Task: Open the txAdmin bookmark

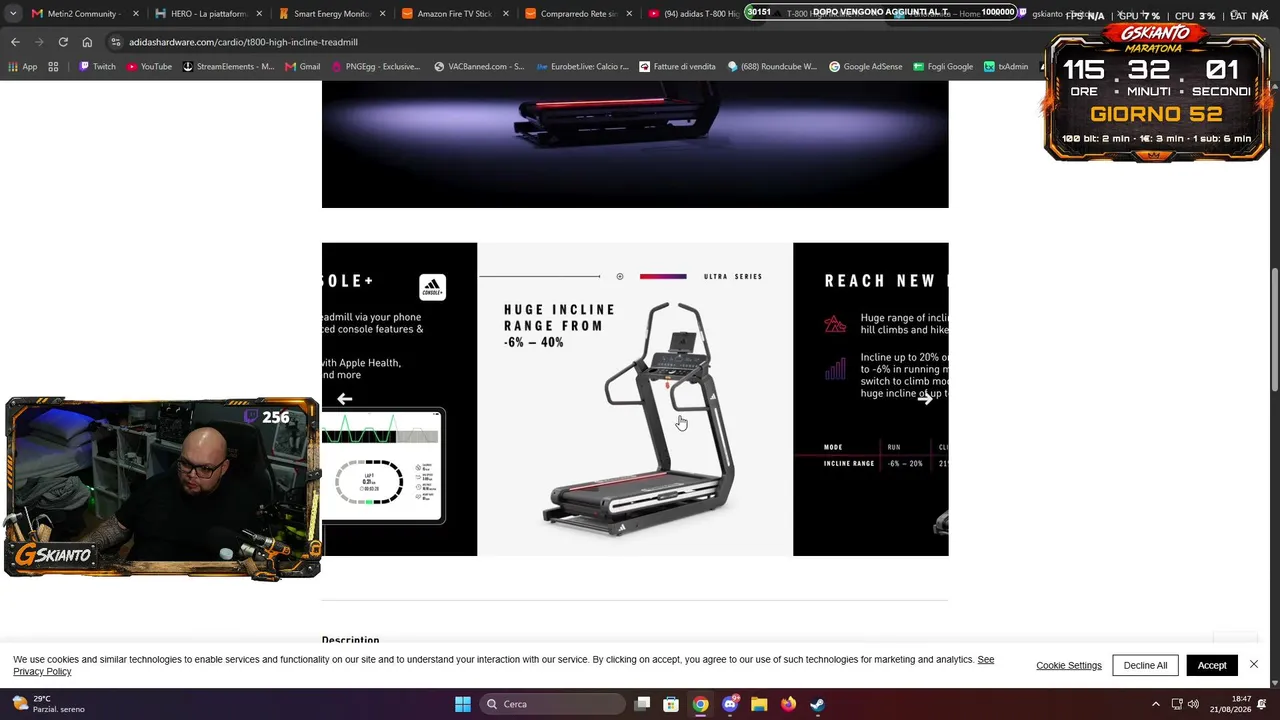Action: point(1006,67)
